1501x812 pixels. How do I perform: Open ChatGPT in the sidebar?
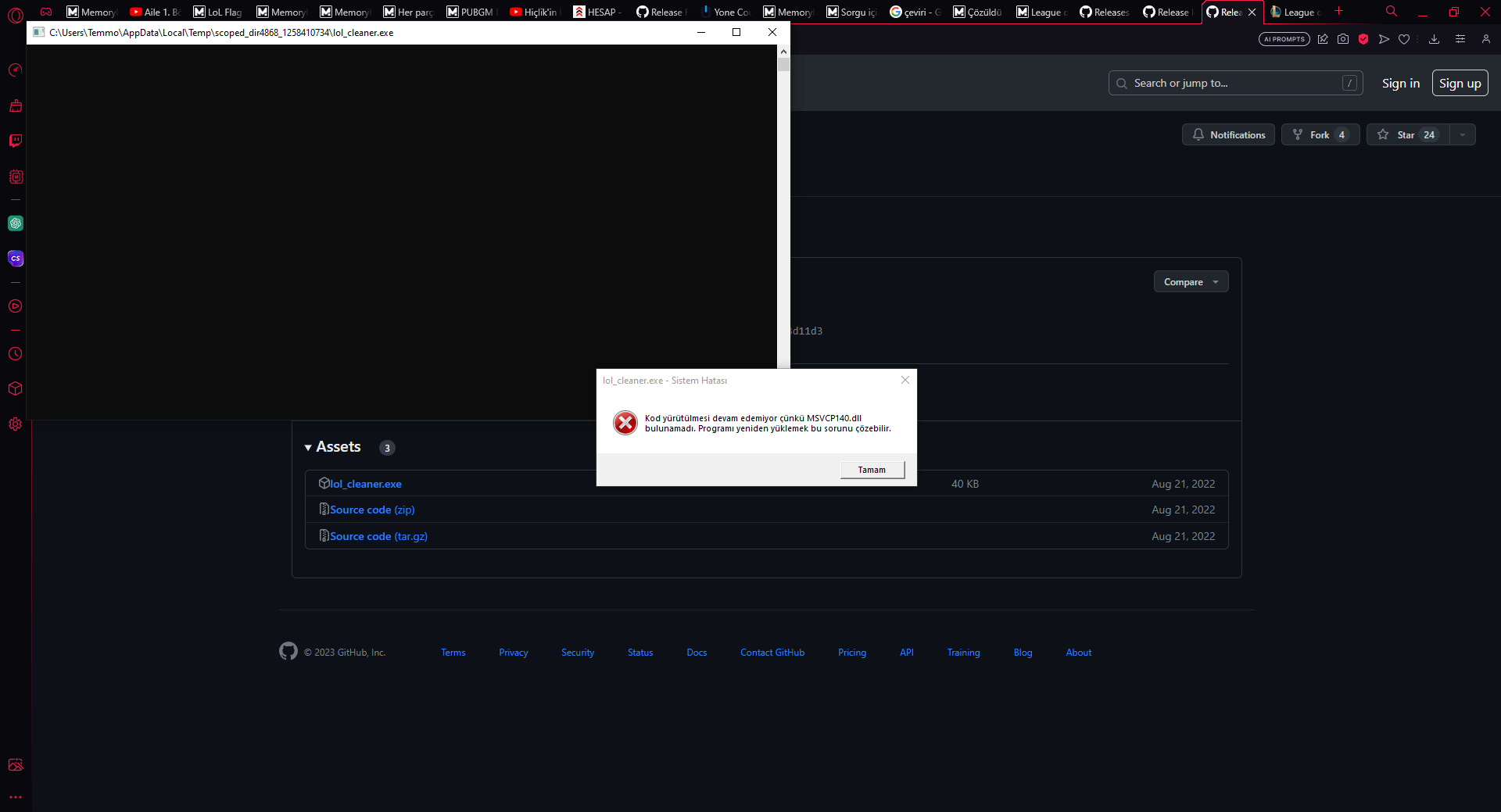pos(16,224)
